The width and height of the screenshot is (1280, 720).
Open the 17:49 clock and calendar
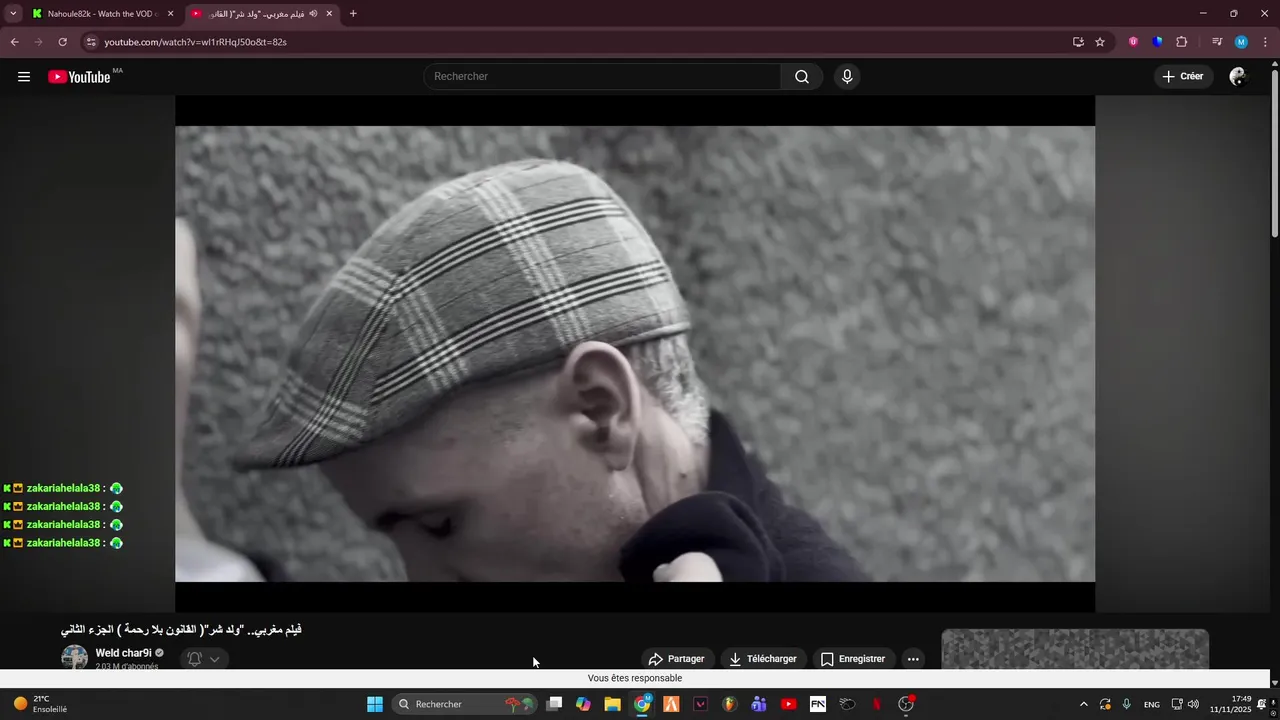click(x=1231, y=704)
